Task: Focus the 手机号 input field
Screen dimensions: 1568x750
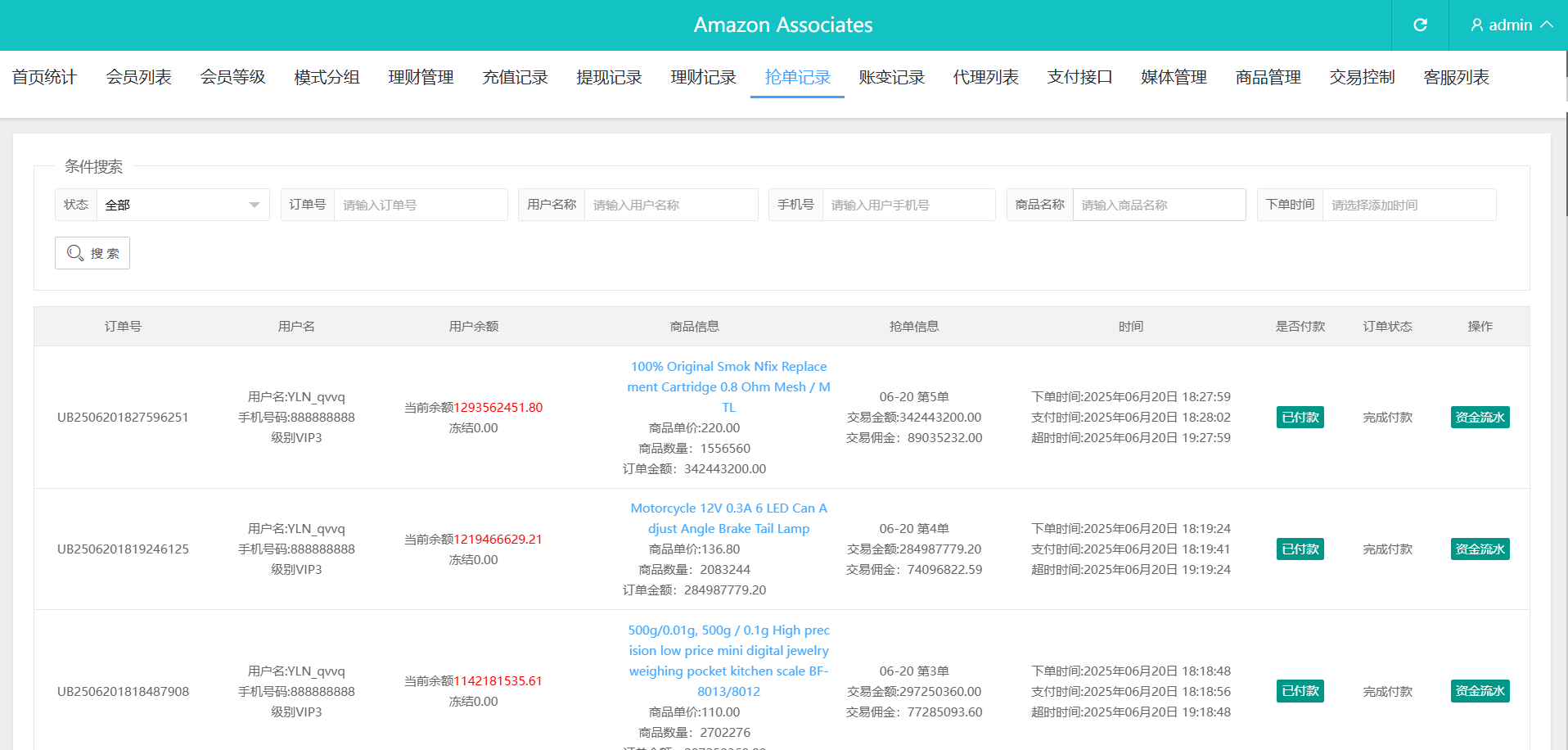Action: coord(909,205)
